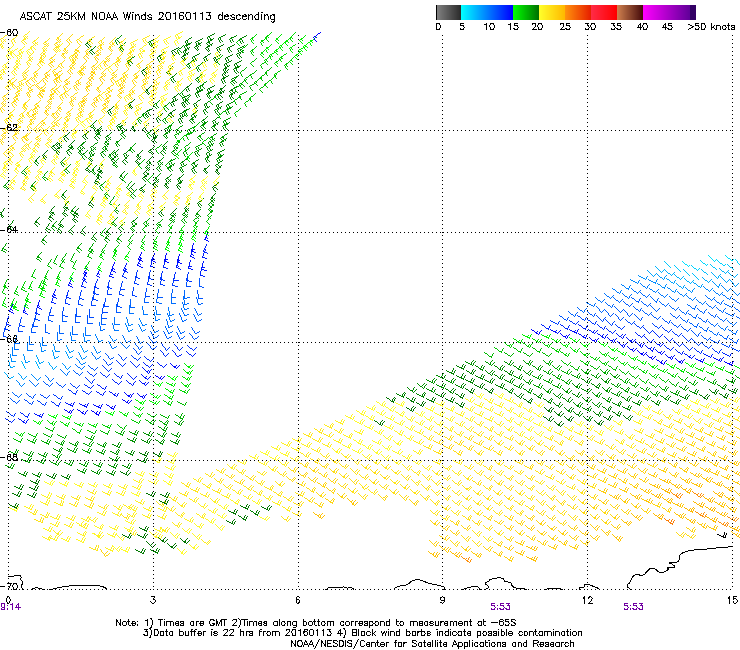Click the '>50 knots' legend label
The height and width of the screenshot is (650, 740).
point(711,27)
